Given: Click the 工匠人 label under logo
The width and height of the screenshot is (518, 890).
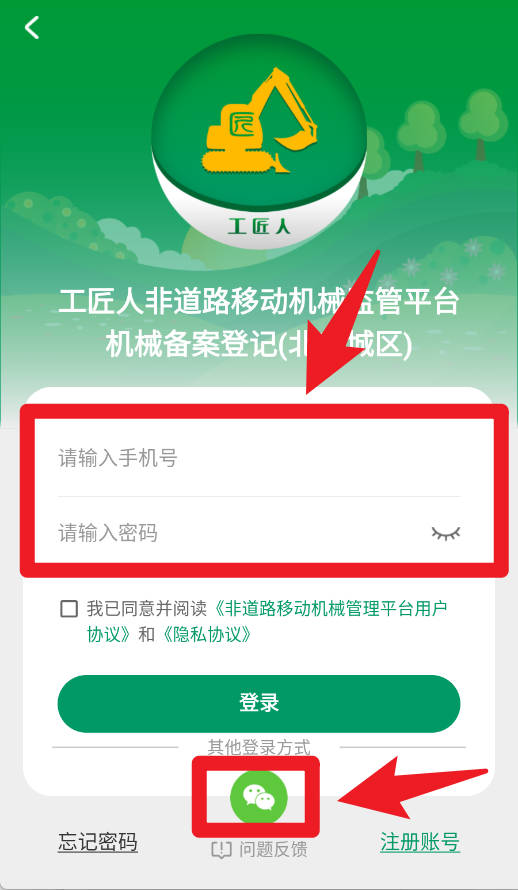Looking at the screenshot, I should (x=259, y=226).
